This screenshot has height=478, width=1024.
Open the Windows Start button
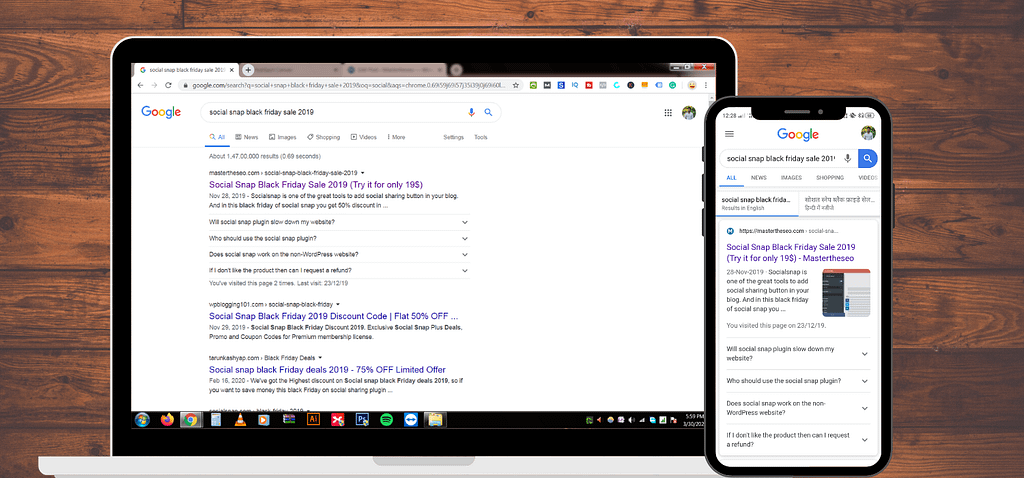tap(142, 419)
